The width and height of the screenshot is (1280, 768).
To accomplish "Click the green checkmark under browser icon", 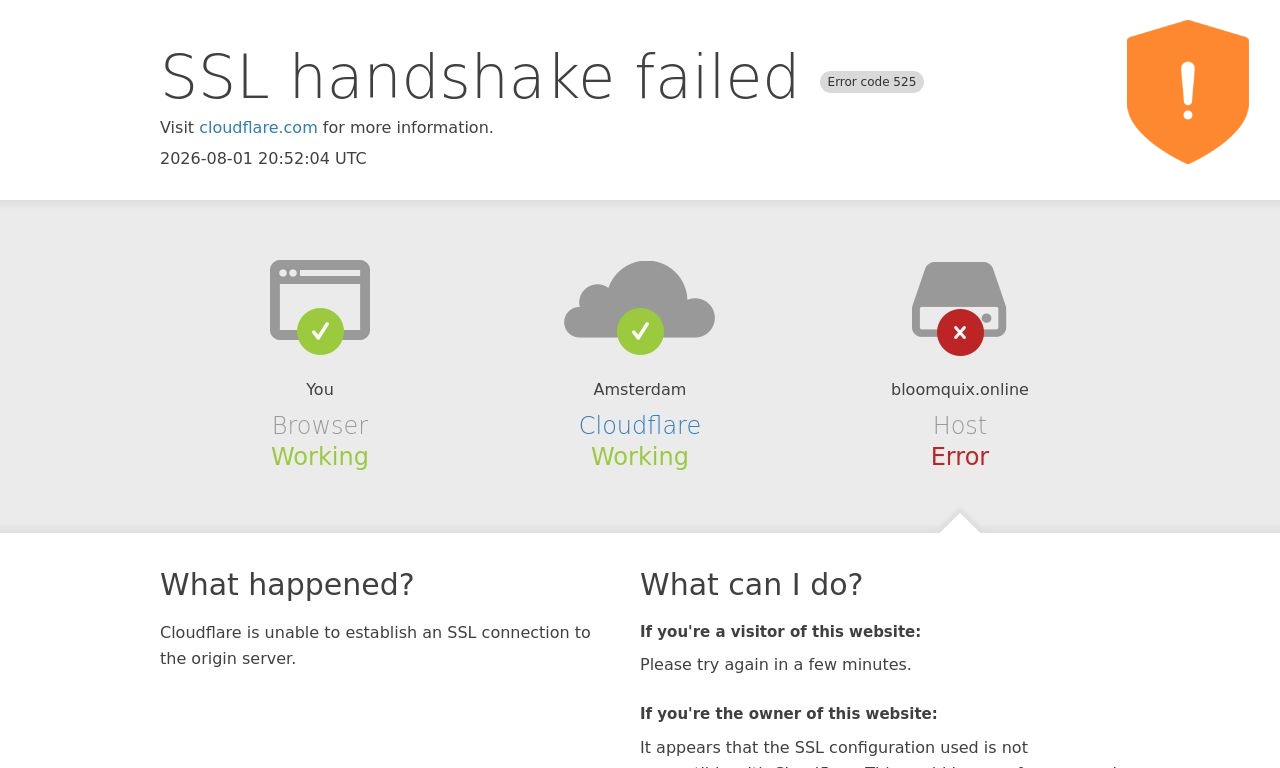I will pyautogui.click(x=320, y=331).
